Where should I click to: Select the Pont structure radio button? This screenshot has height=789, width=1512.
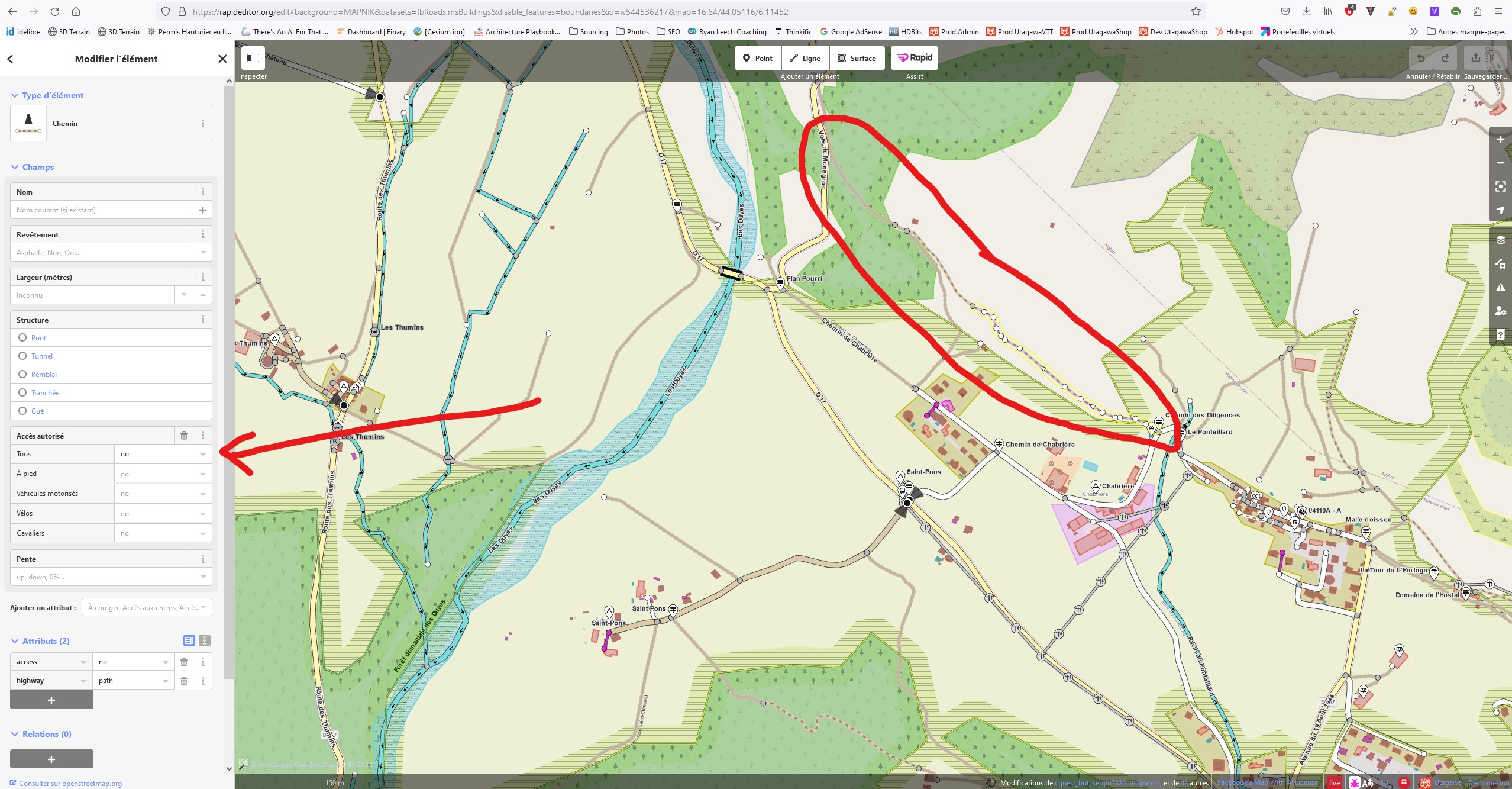pyautogui.click(x=23, y=337)
